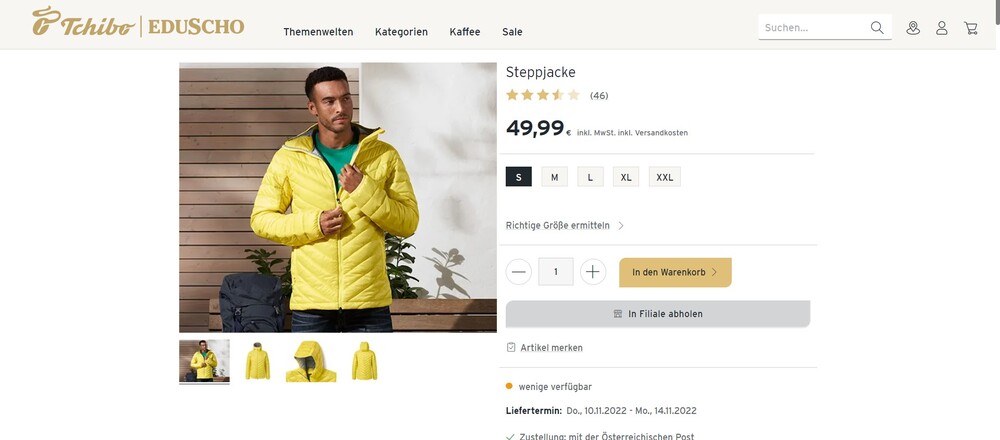Open the store locator pin icon
1000x440 pixels.
tap(913, 28)
